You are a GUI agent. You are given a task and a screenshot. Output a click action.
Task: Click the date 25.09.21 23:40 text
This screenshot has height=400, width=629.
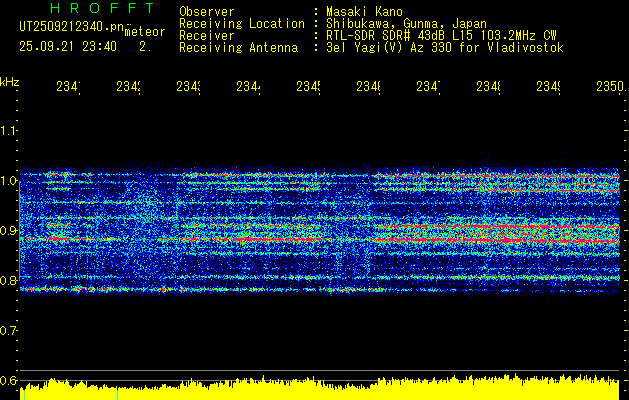click(68, 47)
